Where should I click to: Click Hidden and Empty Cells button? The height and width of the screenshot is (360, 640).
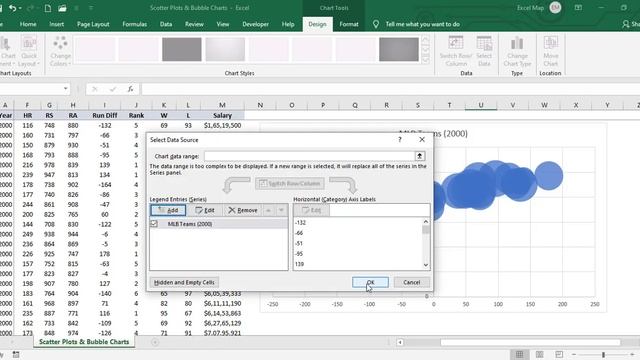[184, 282]
